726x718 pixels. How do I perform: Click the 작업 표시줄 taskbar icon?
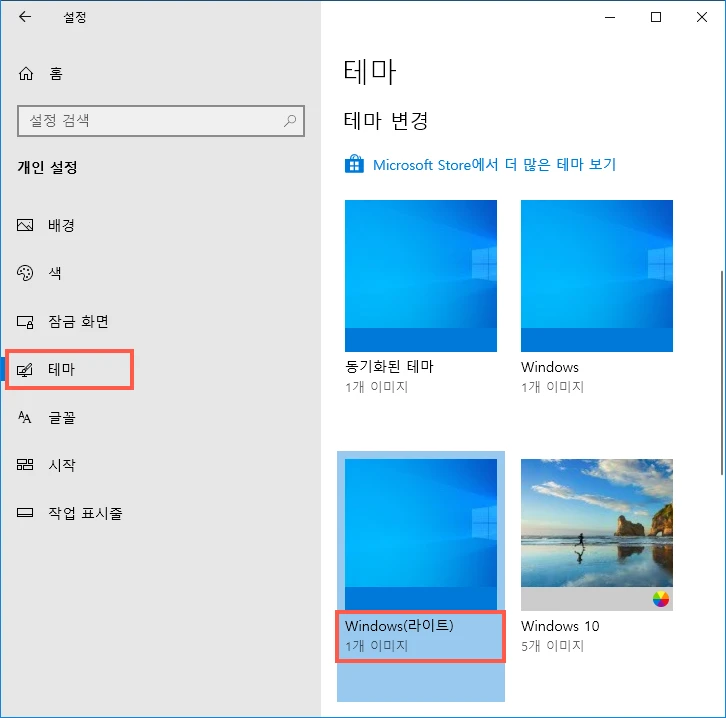click(x=25, y=512)
